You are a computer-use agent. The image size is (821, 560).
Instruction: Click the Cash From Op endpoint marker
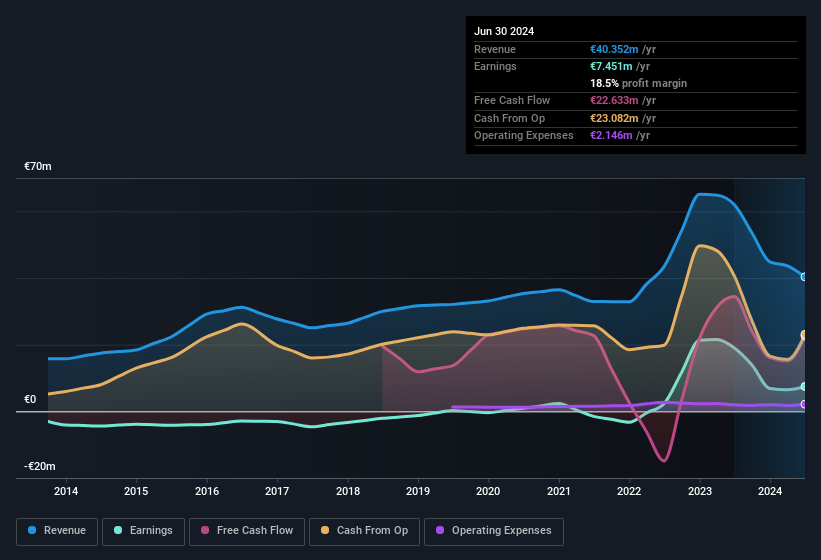point(804,335)
